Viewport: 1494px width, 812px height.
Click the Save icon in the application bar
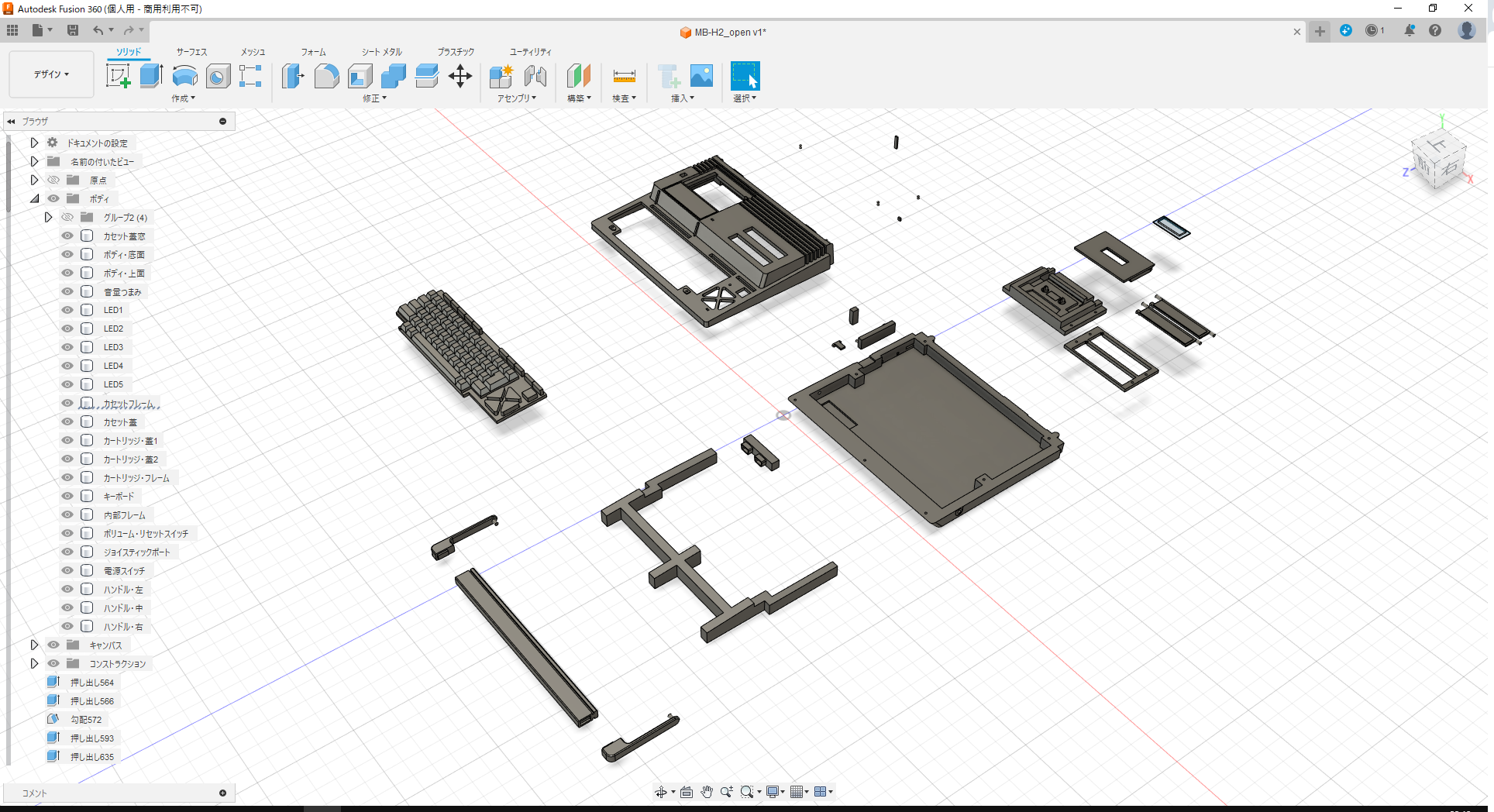[73, 29]
